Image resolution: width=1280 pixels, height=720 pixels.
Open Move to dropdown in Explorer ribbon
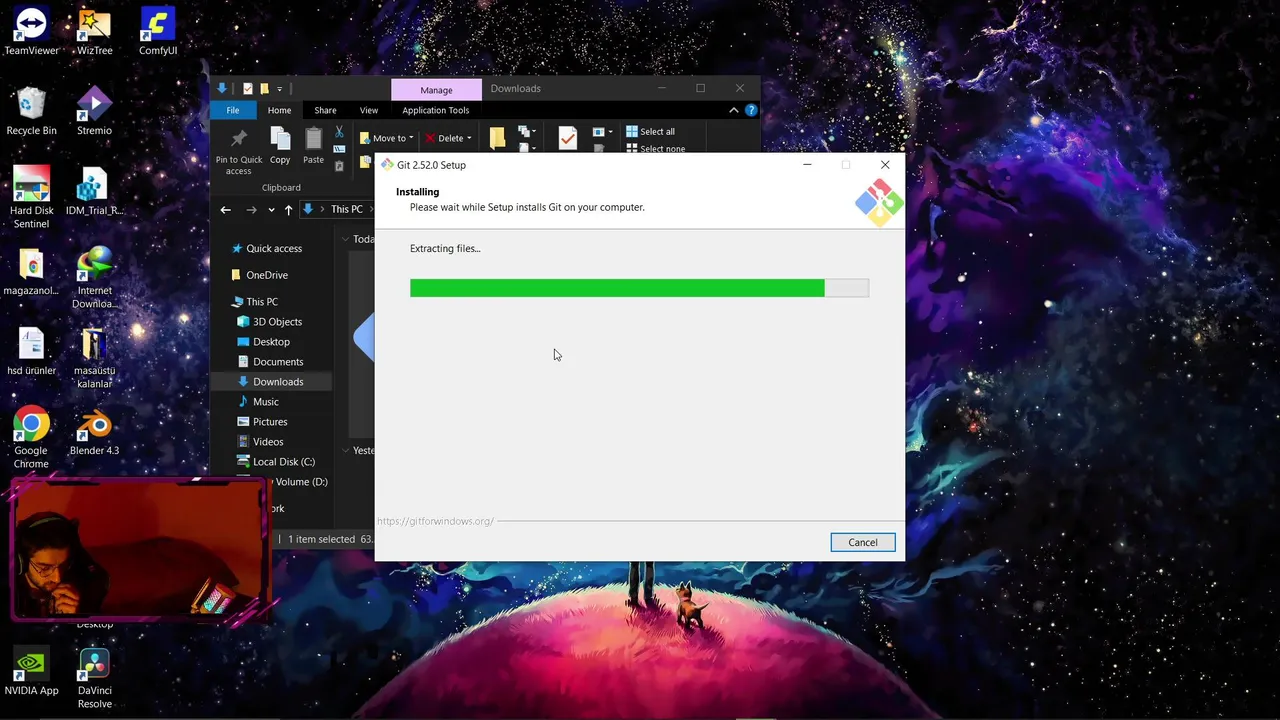coord(387,138)
